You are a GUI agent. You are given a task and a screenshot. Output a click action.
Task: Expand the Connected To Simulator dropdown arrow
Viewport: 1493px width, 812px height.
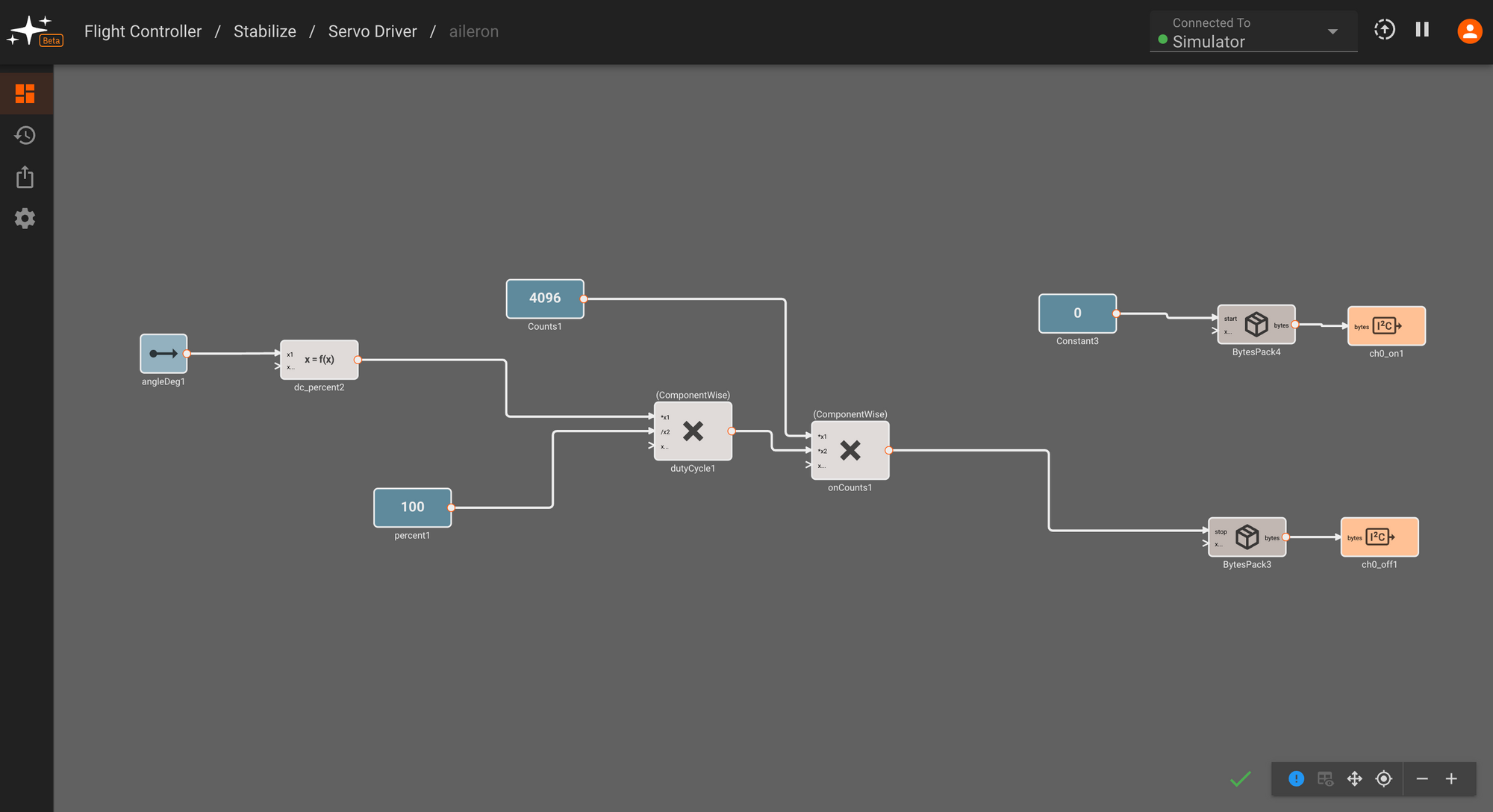tap(1333, 31)
